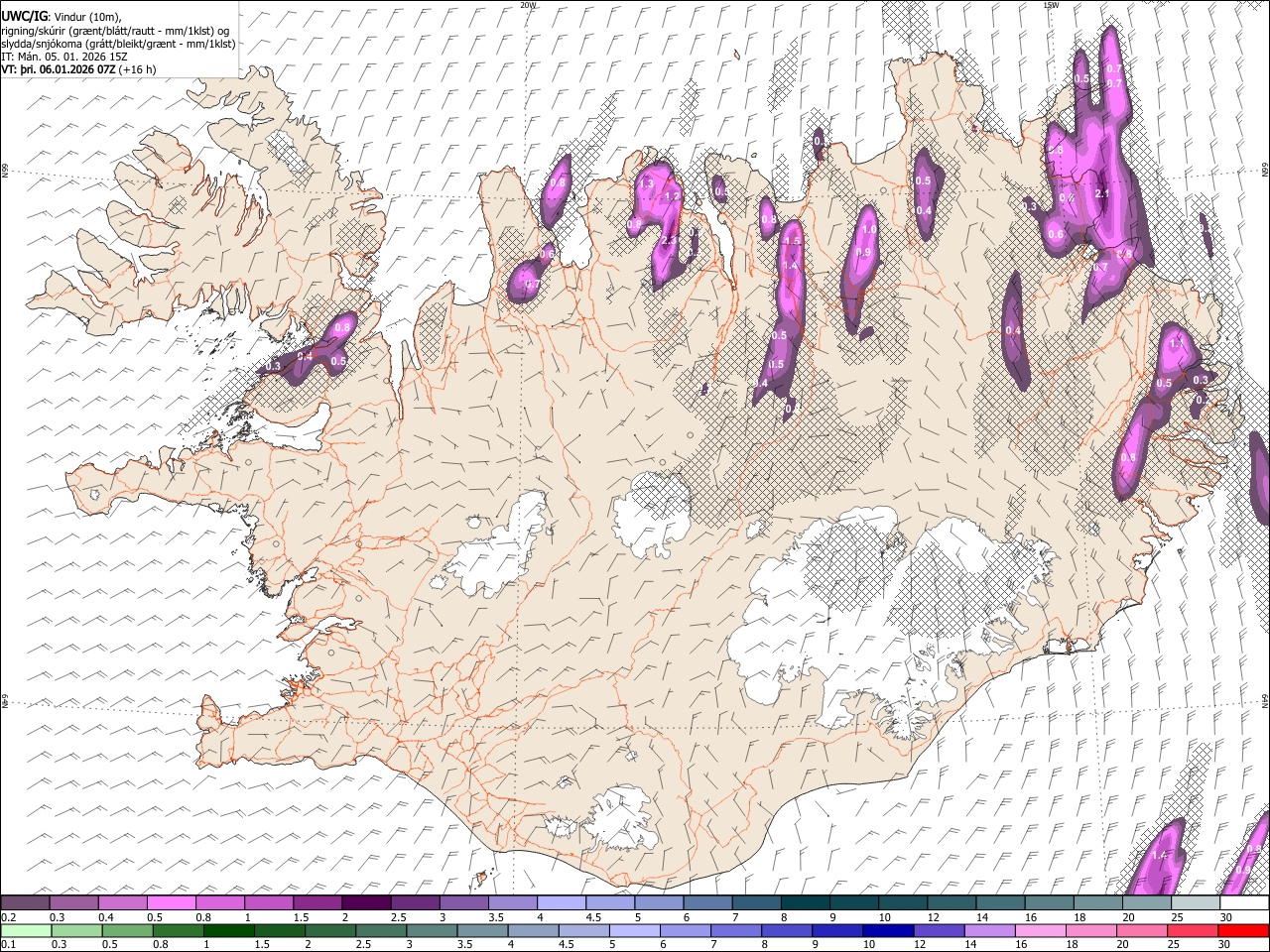1270x952 pixels.
Task: Click the "2.1" precipitation value on map
Action: 1101,194
